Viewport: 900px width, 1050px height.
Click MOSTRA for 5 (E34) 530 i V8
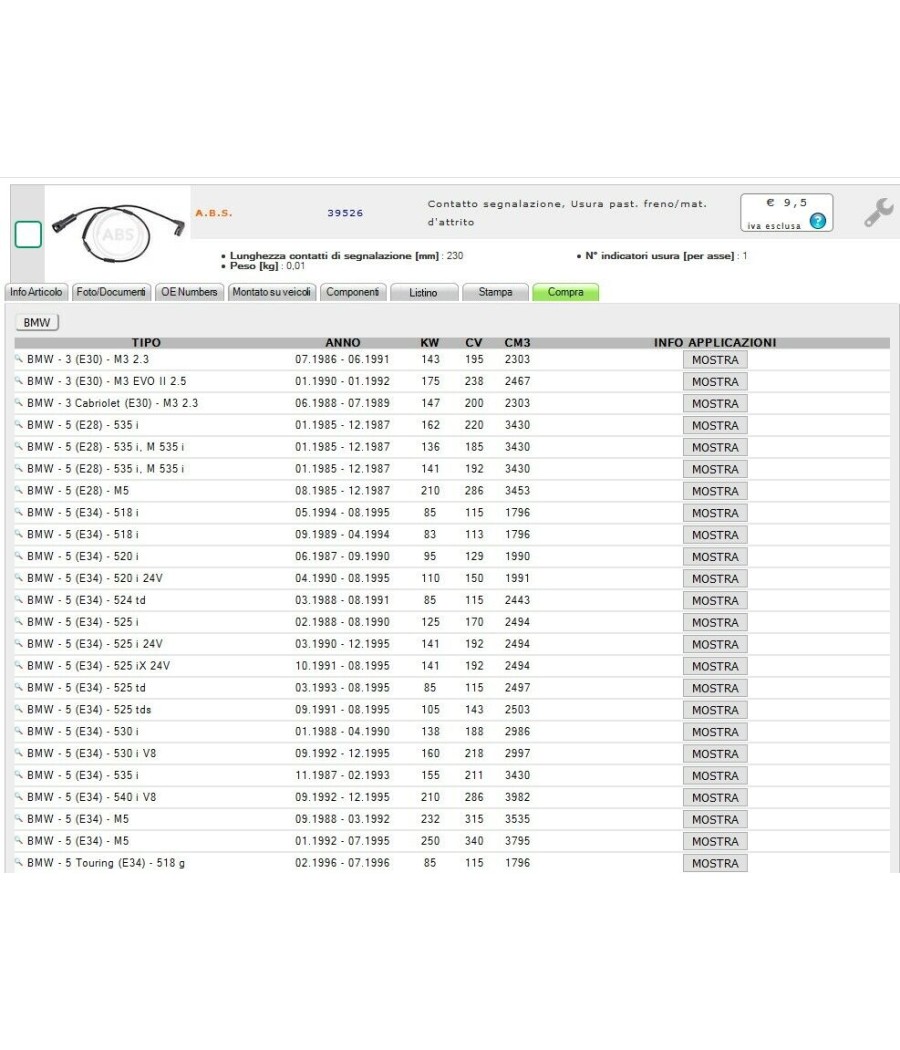coord(715,754)
